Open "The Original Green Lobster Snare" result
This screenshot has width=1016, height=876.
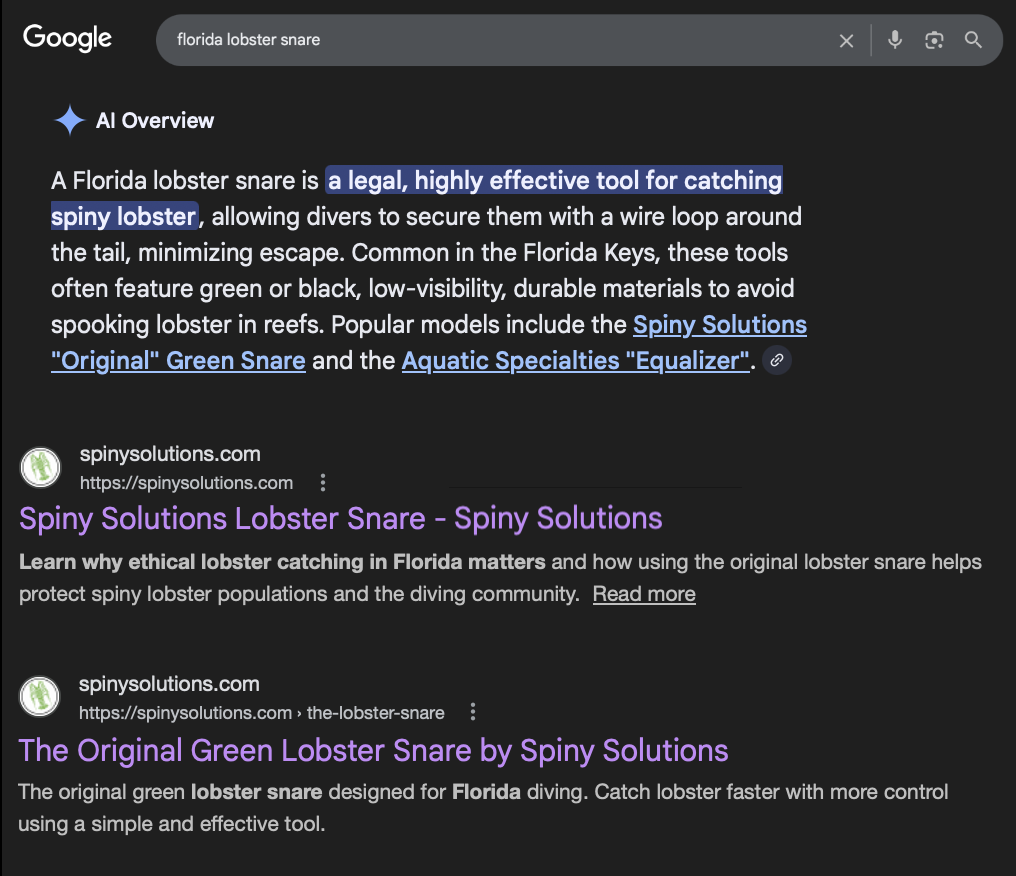click(373, 750)
